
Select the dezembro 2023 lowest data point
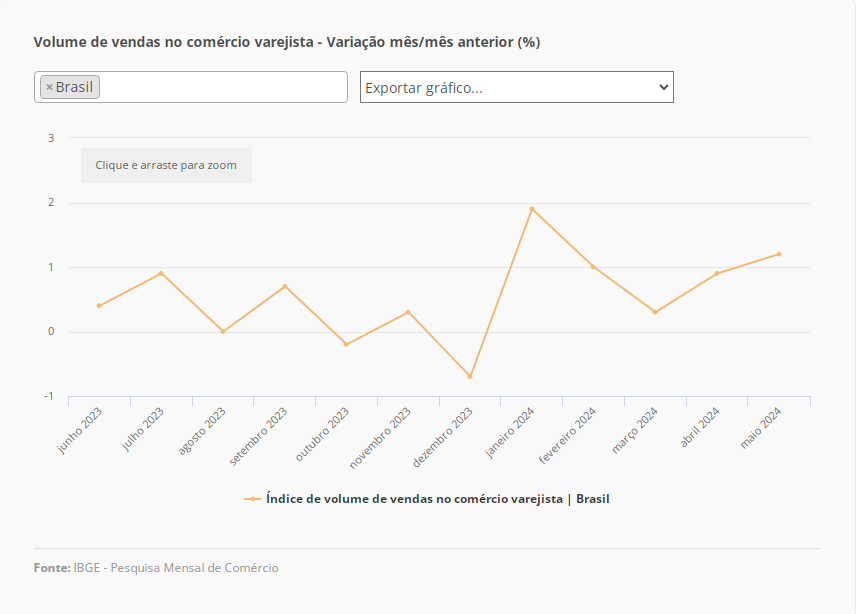tap(470, 377)
